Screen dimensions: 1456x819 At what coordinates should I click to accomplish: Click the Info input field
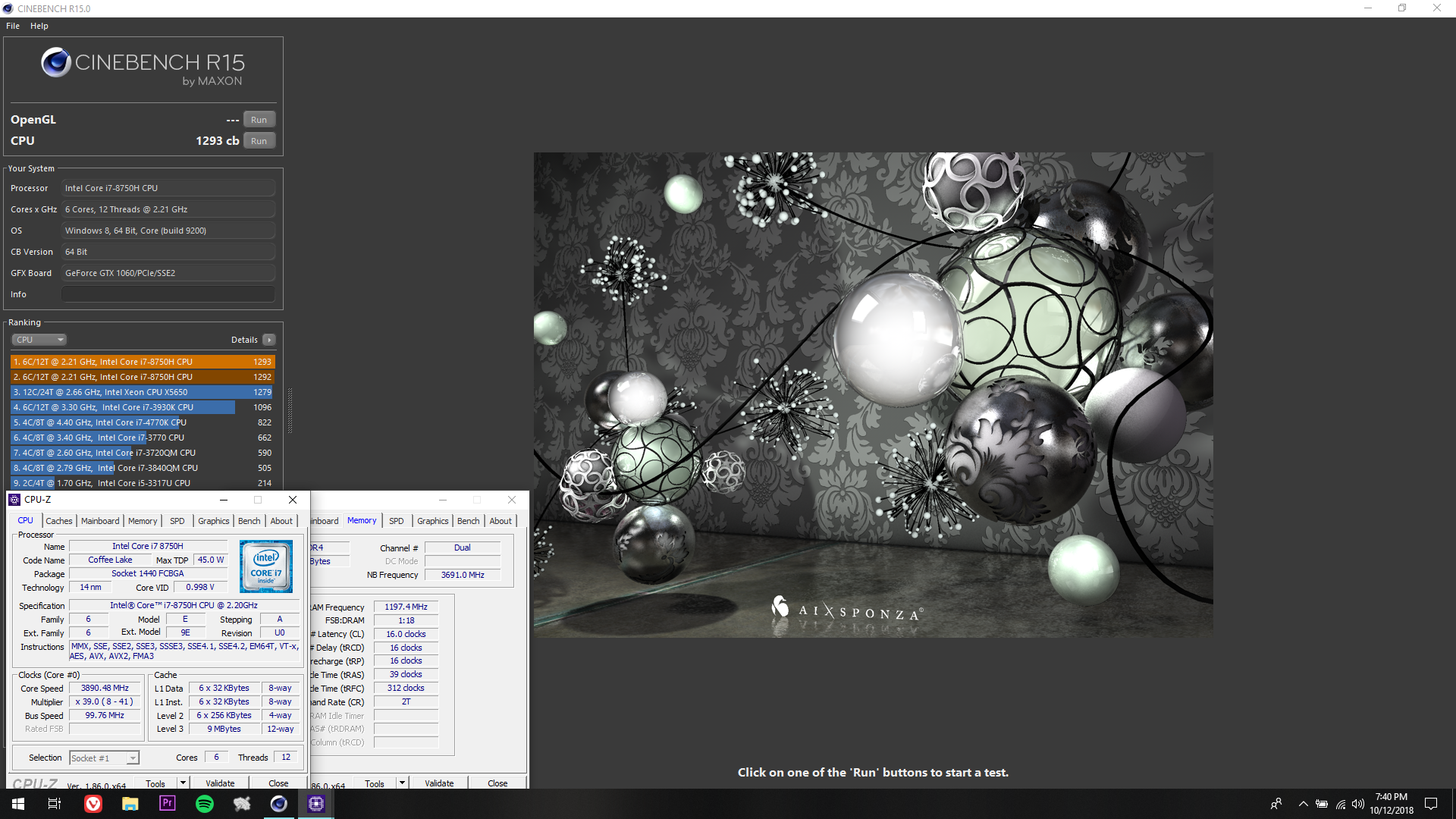(x=168, y=294)
